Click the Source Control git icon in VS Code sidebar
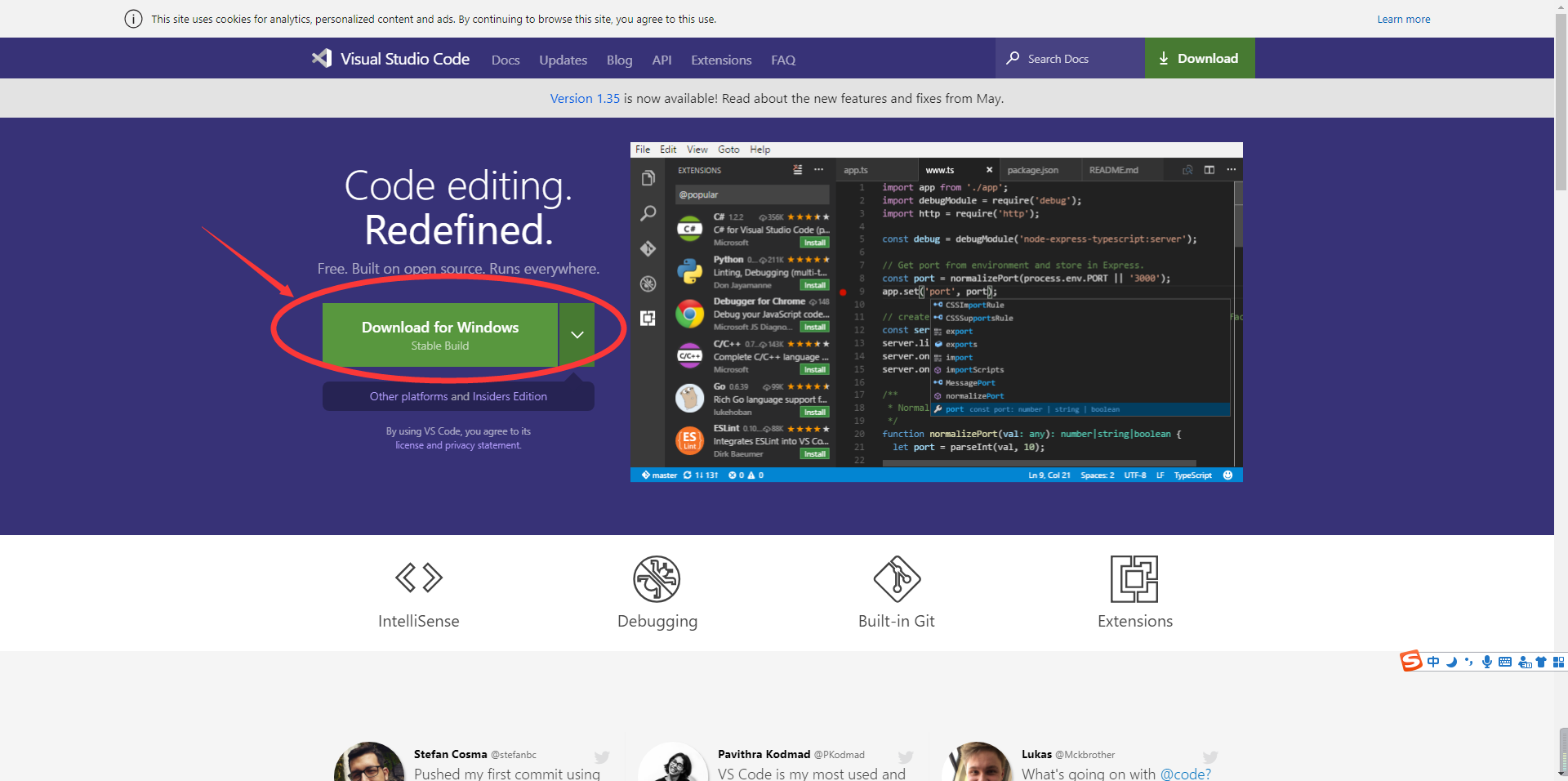Image resolution: width=1568 pixels, height=781 pixels. 648,248
